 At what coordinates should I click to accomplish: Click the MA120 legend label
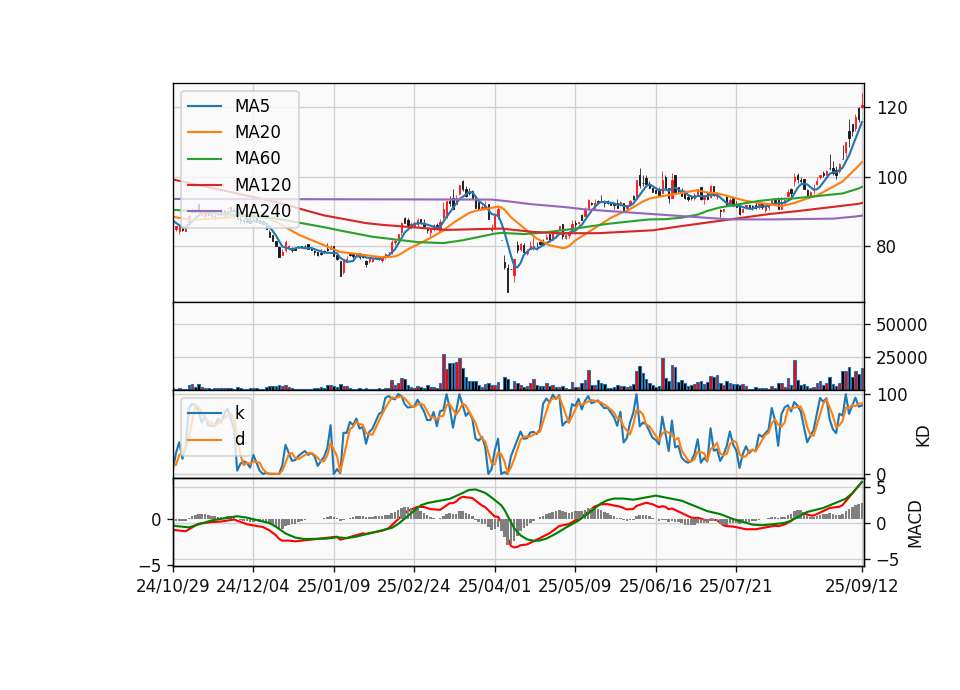tap(263, 185)
